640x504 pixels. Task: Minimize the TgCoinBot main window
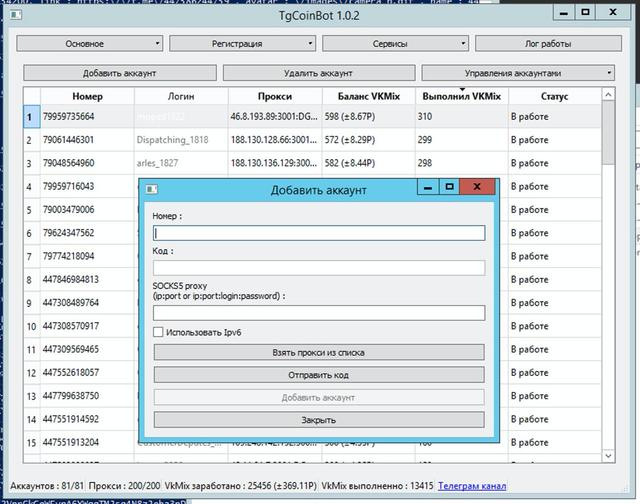[564, 13]
